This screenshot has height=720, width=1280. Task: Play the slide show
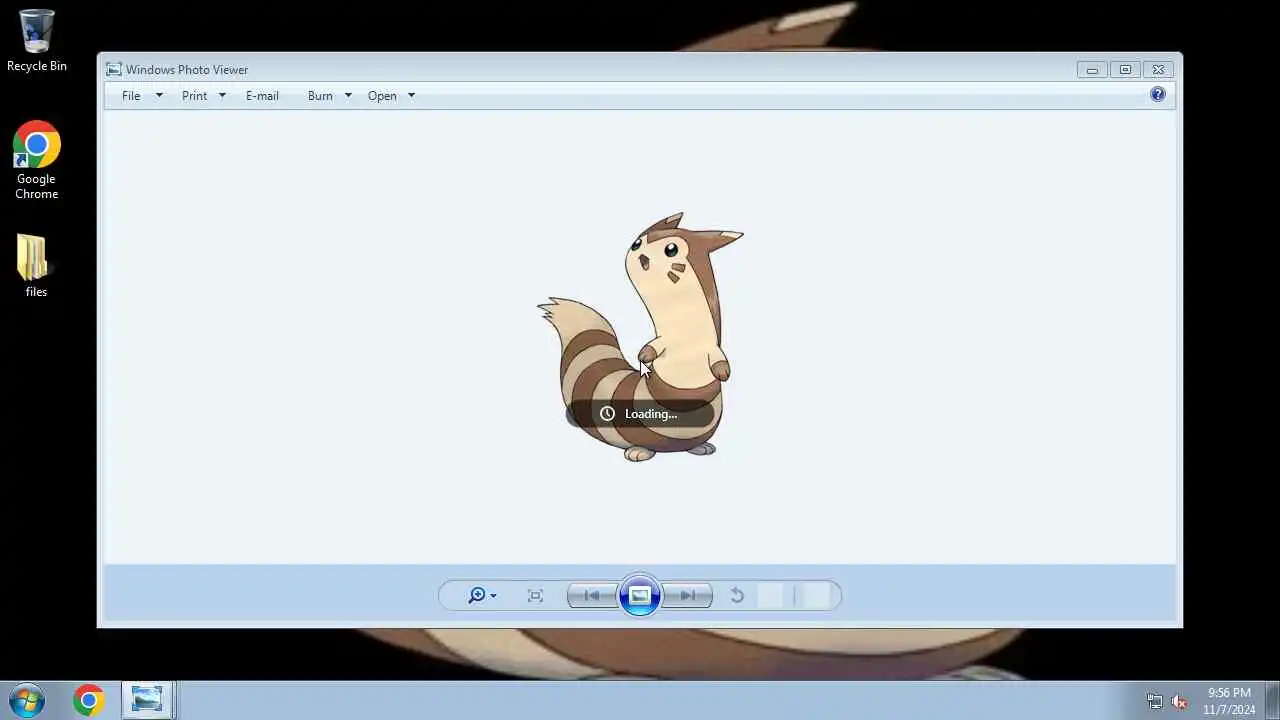coord(640,596)
